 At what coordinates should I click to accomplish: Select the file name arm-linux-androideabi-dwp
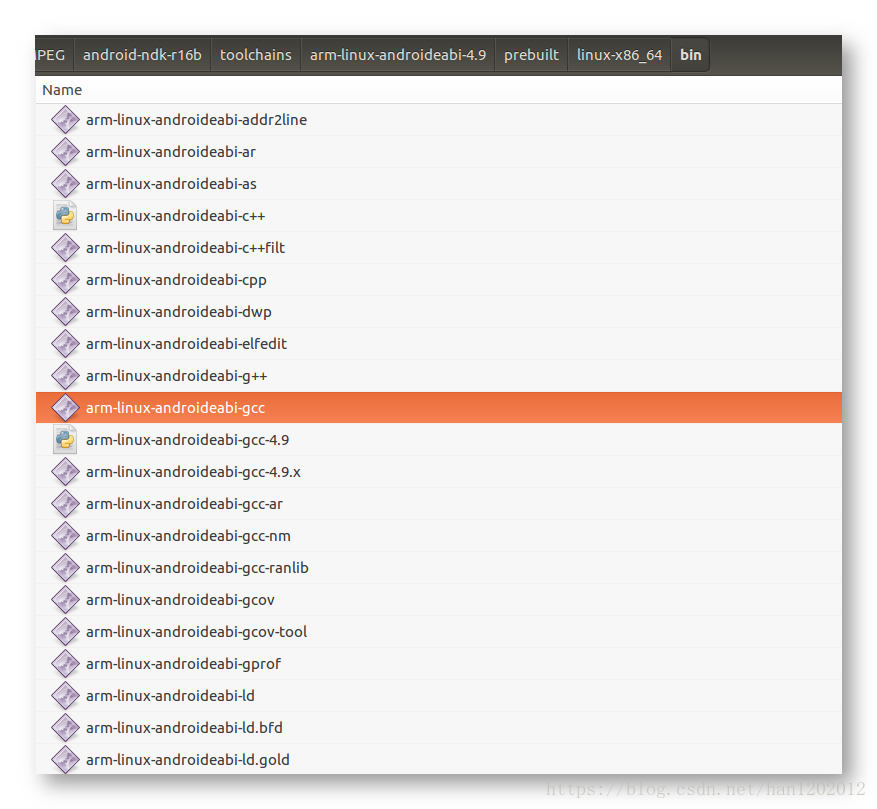pyautogui.click(x=179, y=312)
